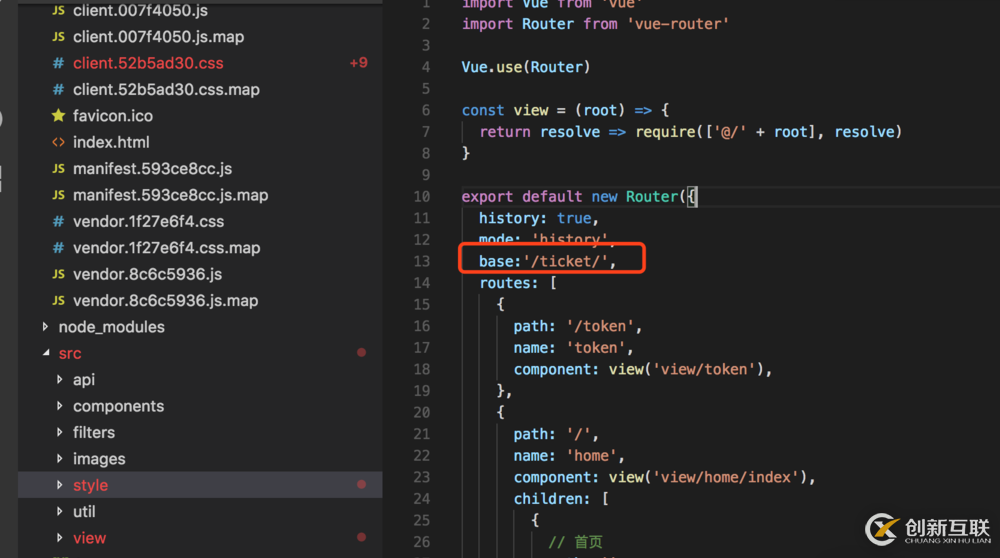Open client.52b5ad30.css.map file
The image size is (1000, 558).
[166, 89]
